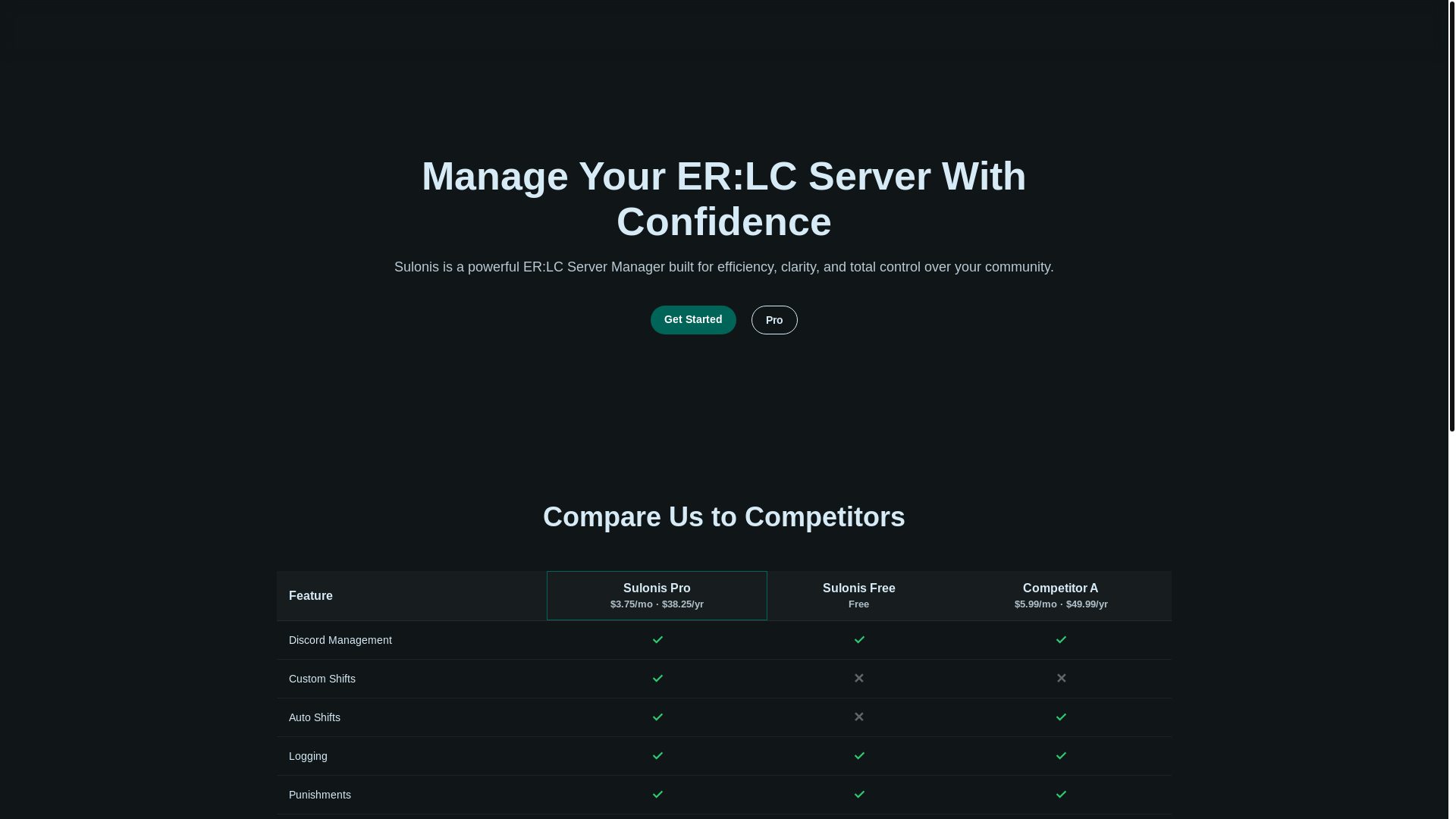Click Competitor A checkmark for Auto Shifts
The height and width of the screenshot is (819, 1456).
coord(1061,717)
